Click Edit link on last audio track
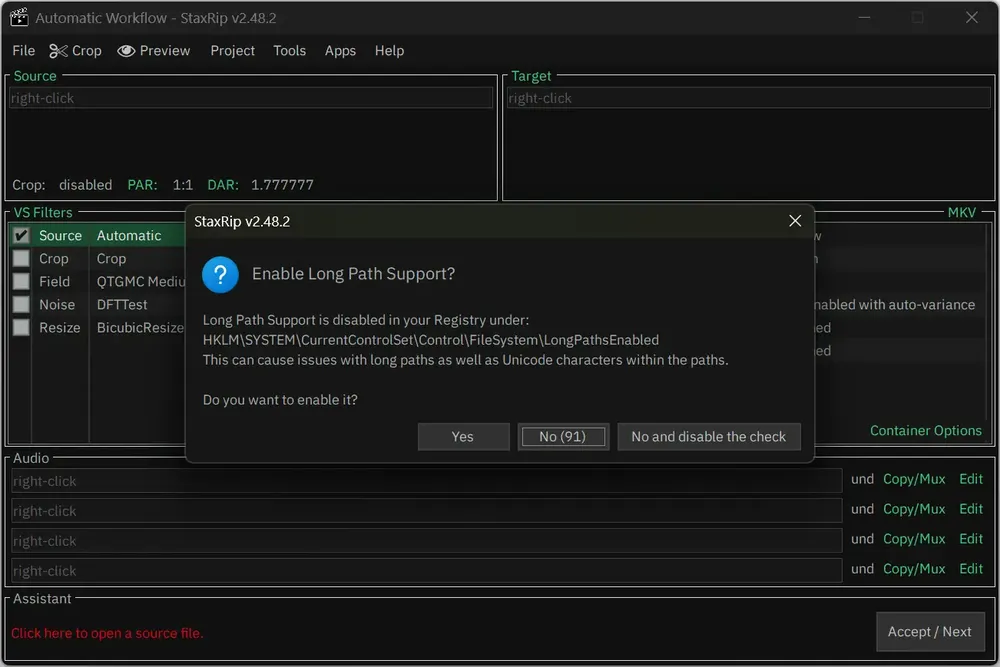This screenshot has width=1000, height=667. [x=971, y=569]
